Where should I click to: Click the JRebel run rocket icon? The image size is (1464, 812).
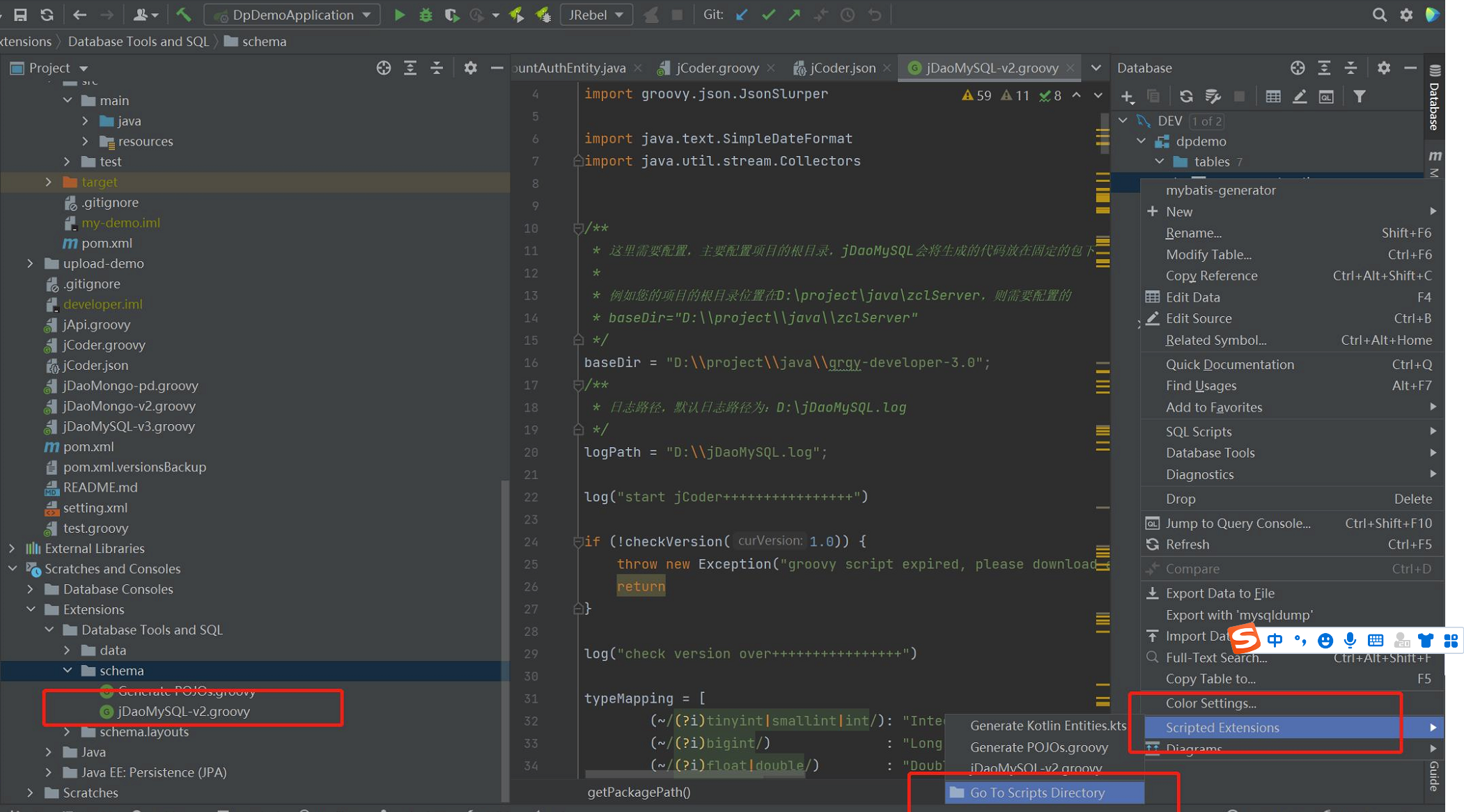click(x=517, y=15)
